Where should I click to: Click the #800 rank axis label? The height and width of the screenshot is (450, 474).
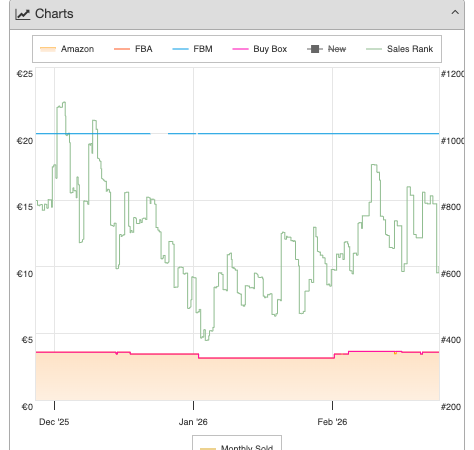coord(451,207)
